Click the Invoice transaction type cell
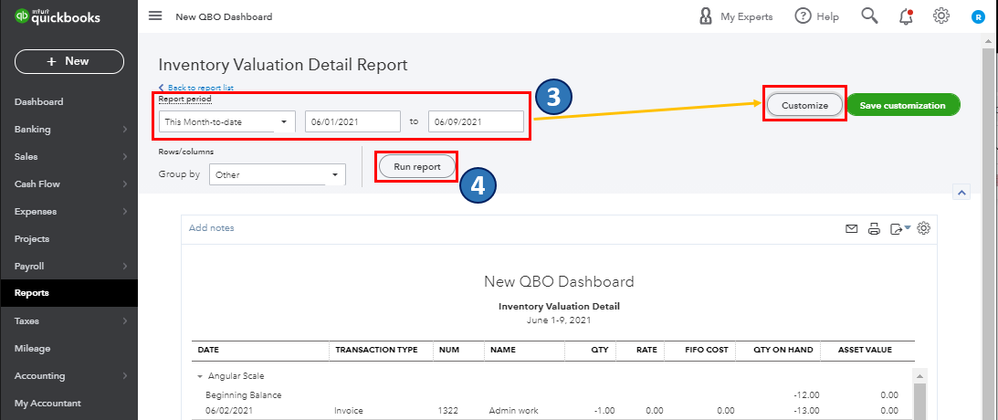998x420 pixels. pos(349,411)
